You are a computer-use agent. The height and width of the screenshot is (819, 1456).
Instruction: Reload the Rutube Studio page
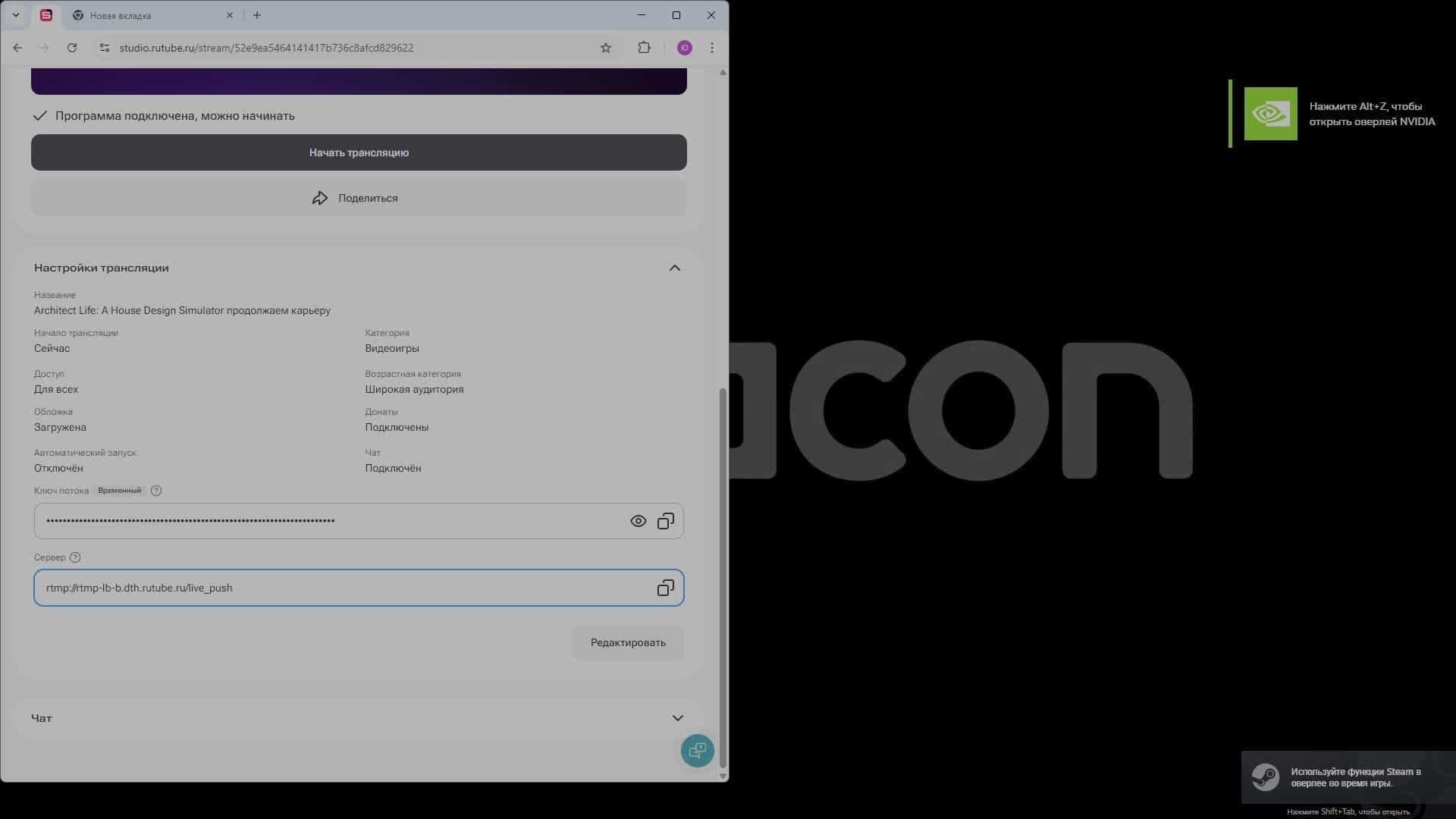click(x=72, y=48)
